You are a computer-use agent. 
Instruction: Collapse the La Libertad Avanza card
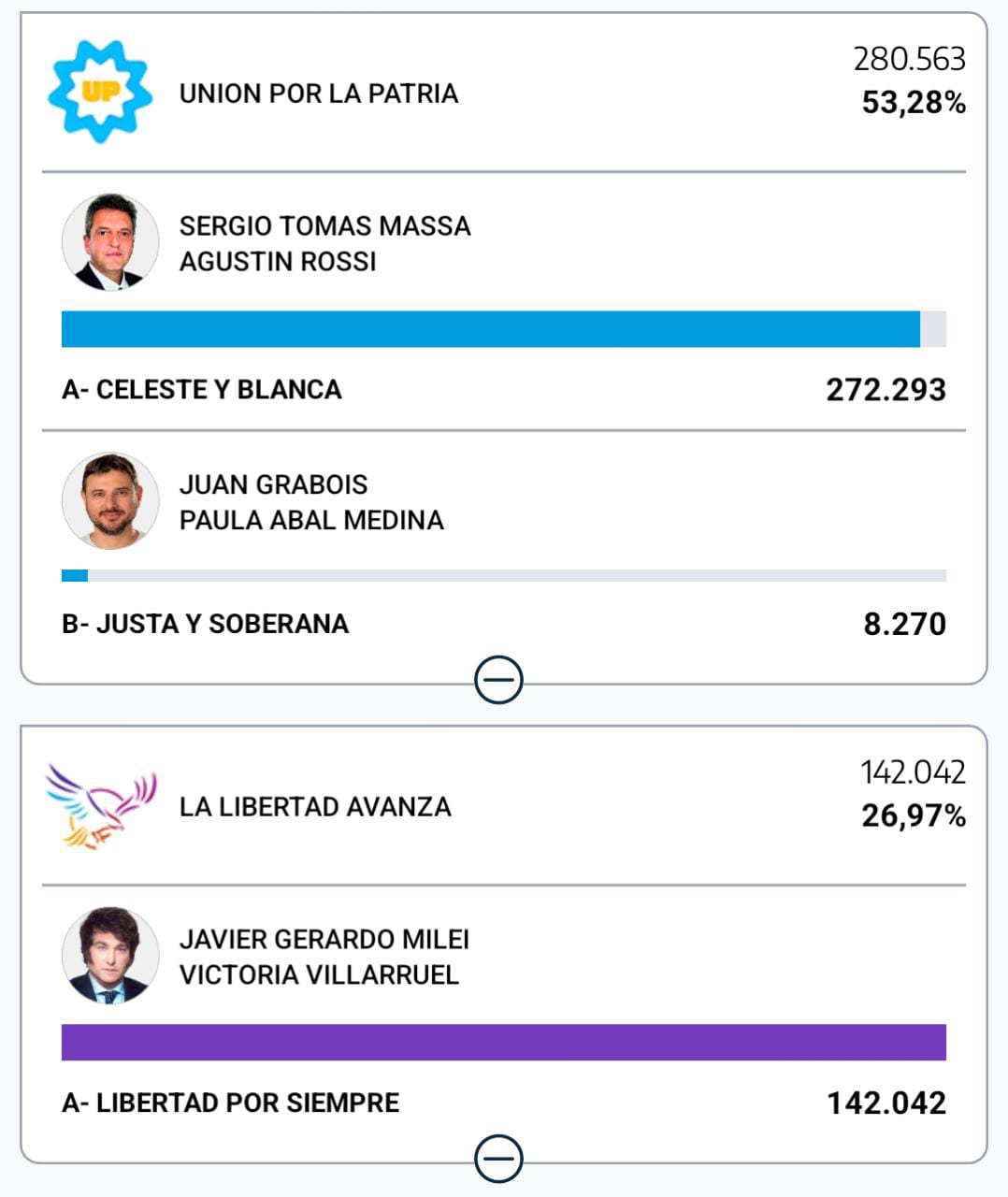498,1160
